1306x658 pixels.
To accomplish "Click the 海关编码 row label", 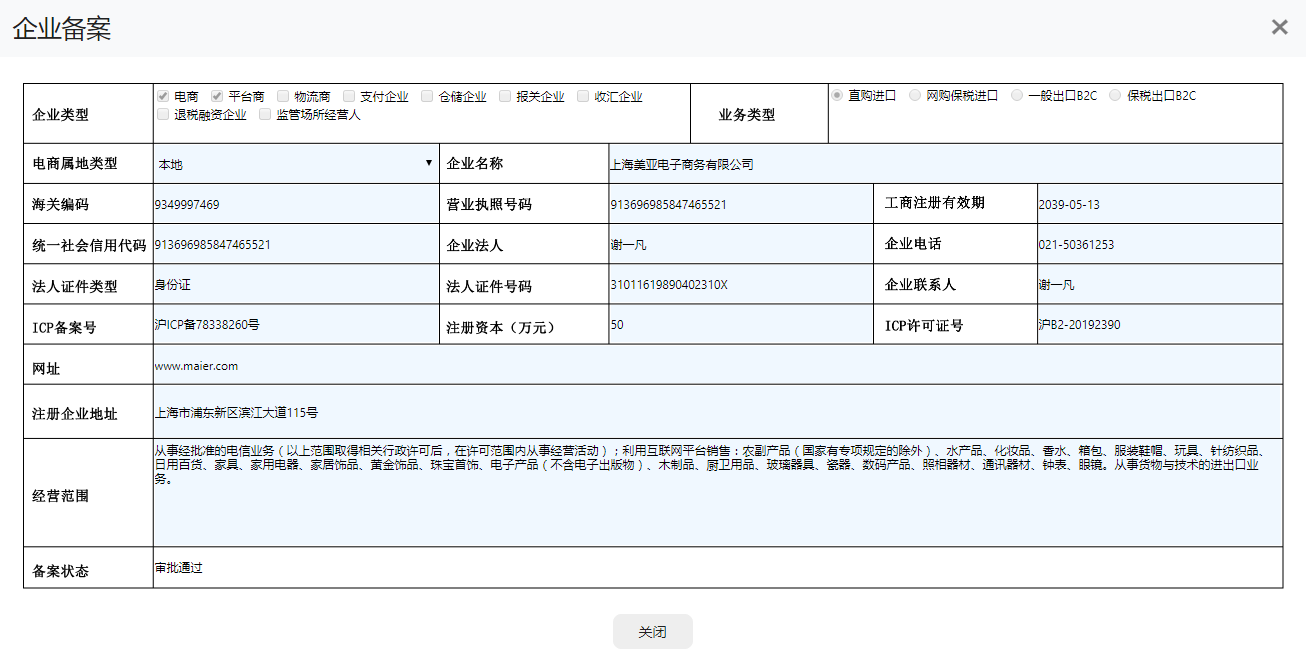I will pyautogui.click(x=60, y=205).
